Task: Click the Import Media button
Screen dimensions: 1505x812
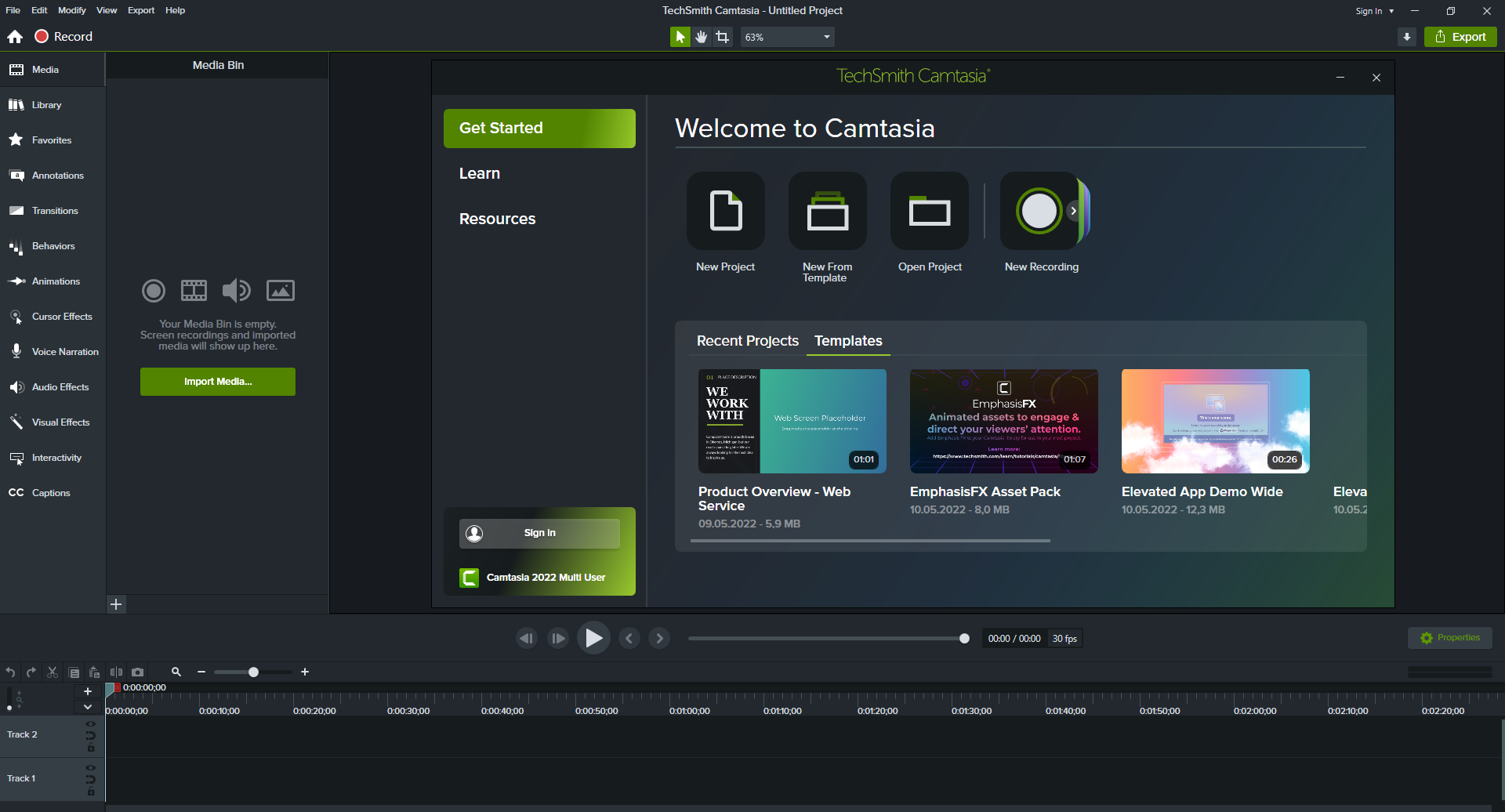Action: pos(218,382)
